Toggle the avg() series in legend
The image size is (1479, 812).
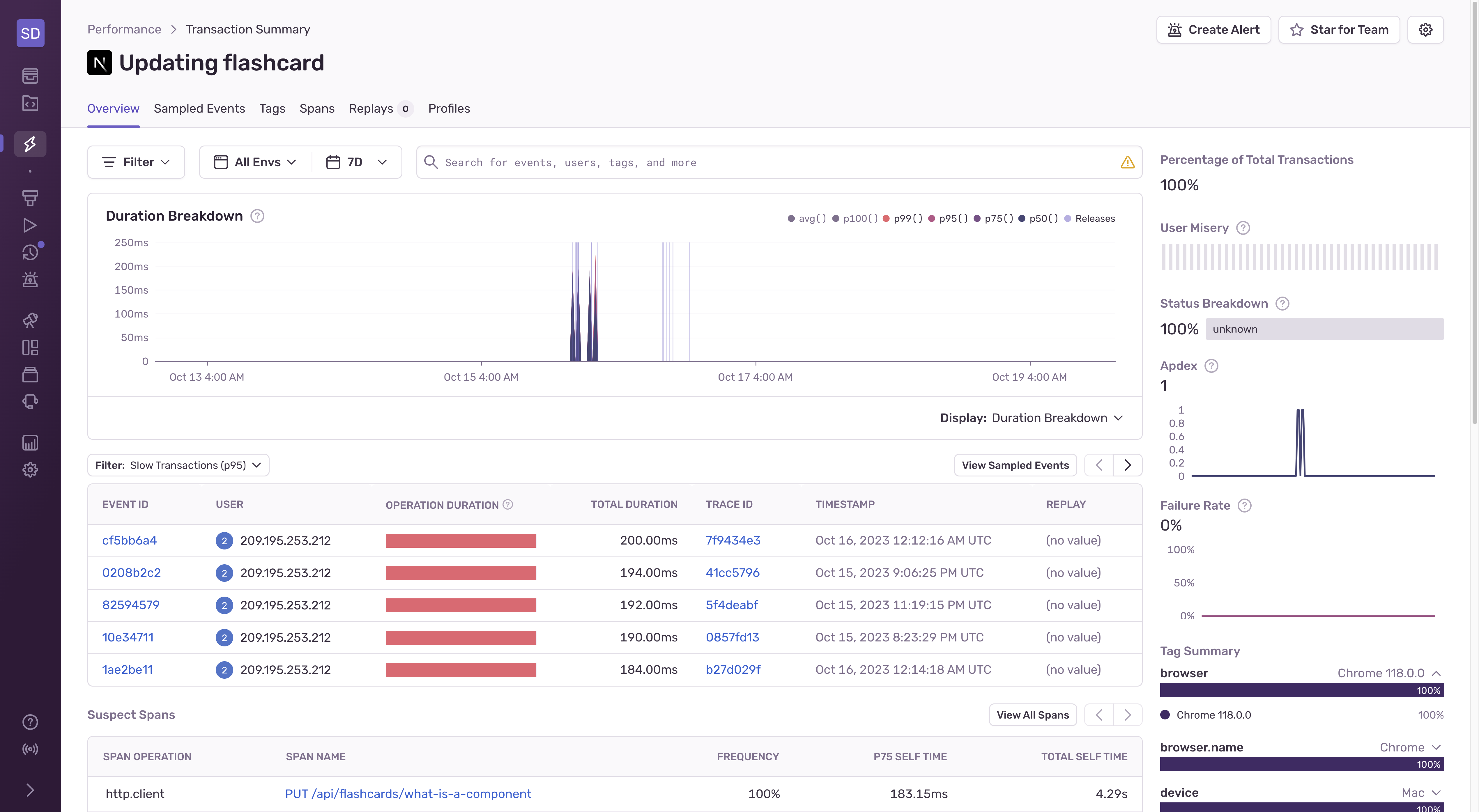coord(807,219)
